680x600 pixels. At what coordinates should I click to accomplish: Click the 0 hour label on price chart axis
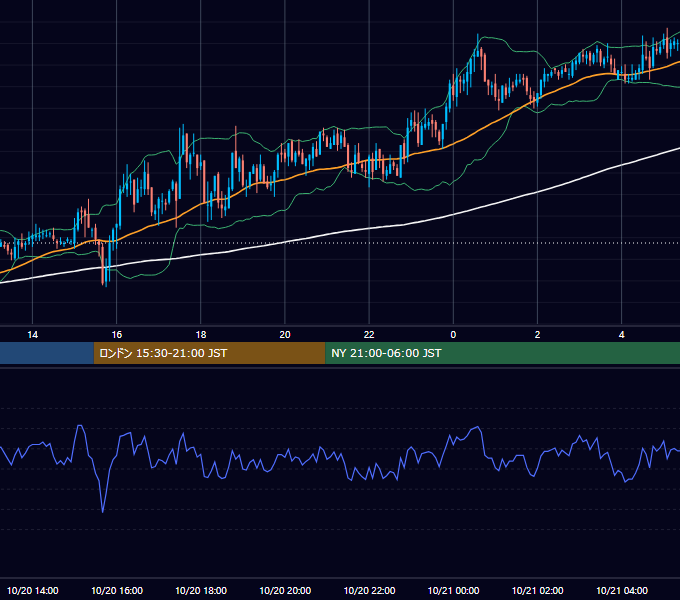(453, 335)
